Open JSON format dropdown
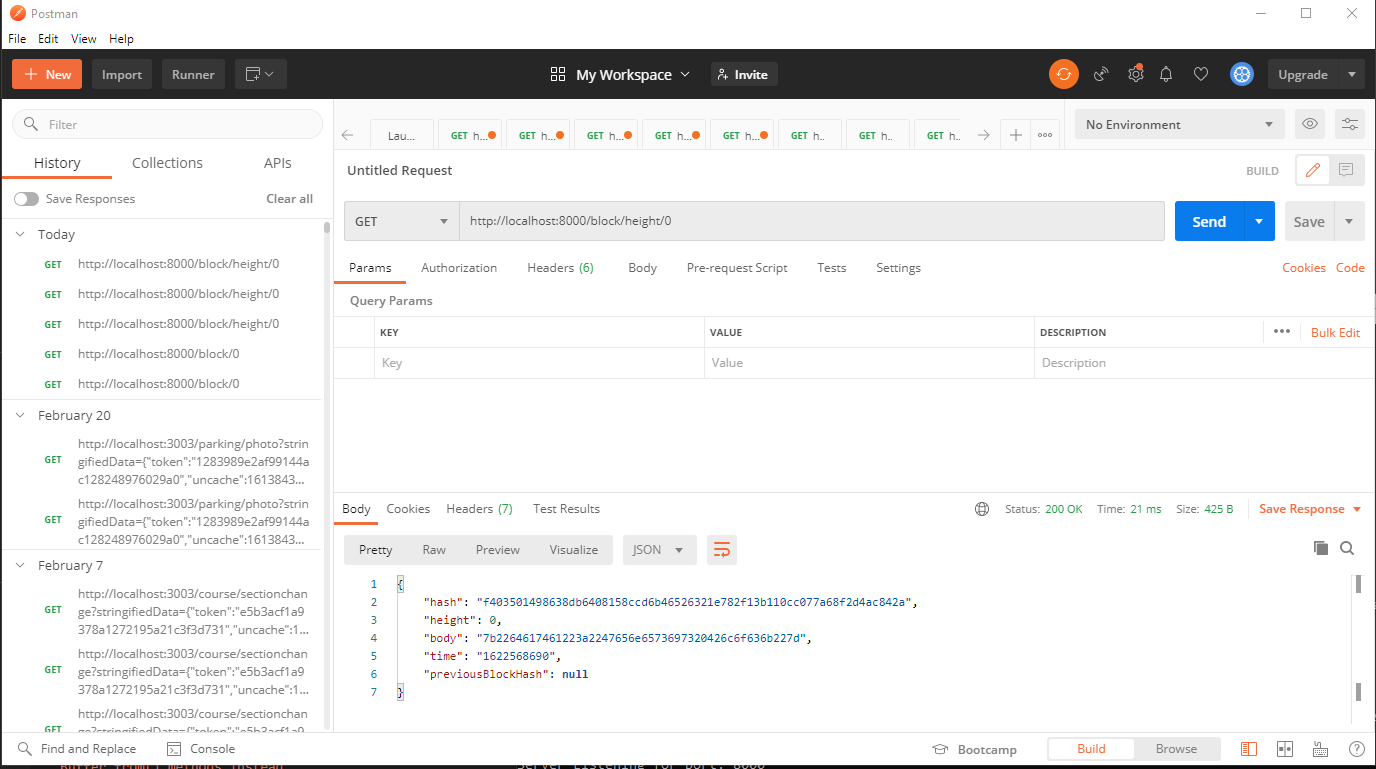 659,549
